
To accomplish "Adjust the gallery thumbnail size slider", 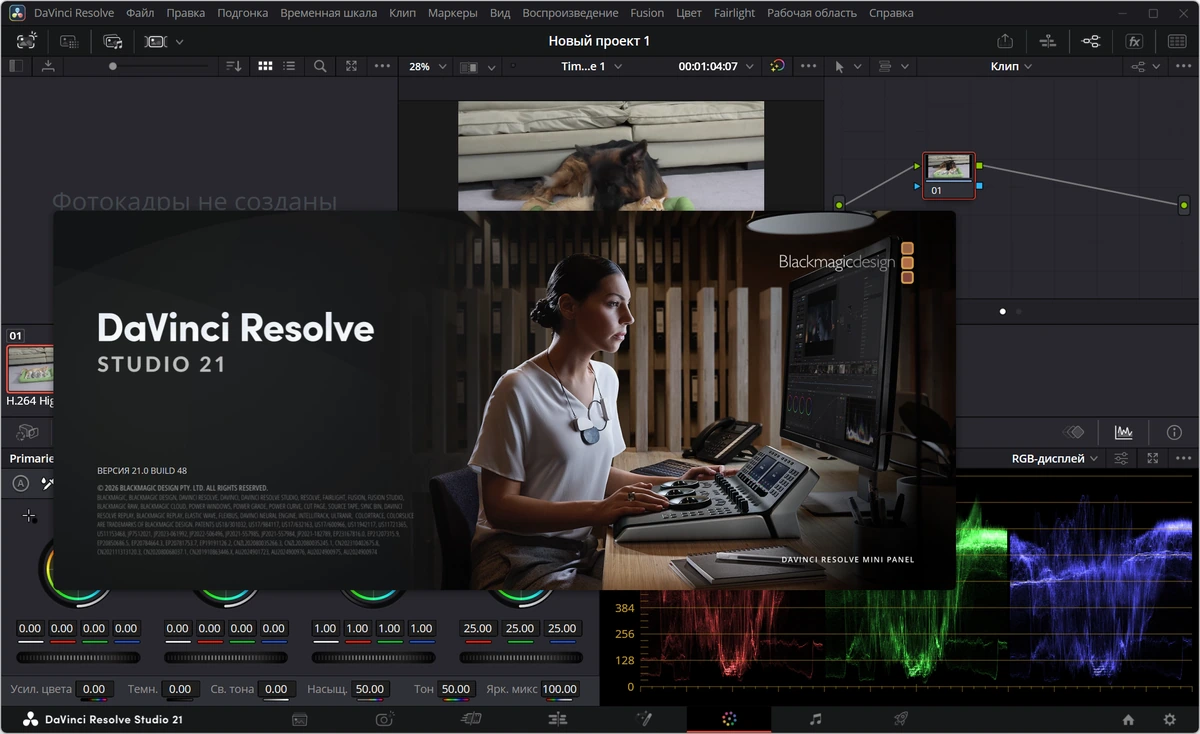I will [160, 66].
